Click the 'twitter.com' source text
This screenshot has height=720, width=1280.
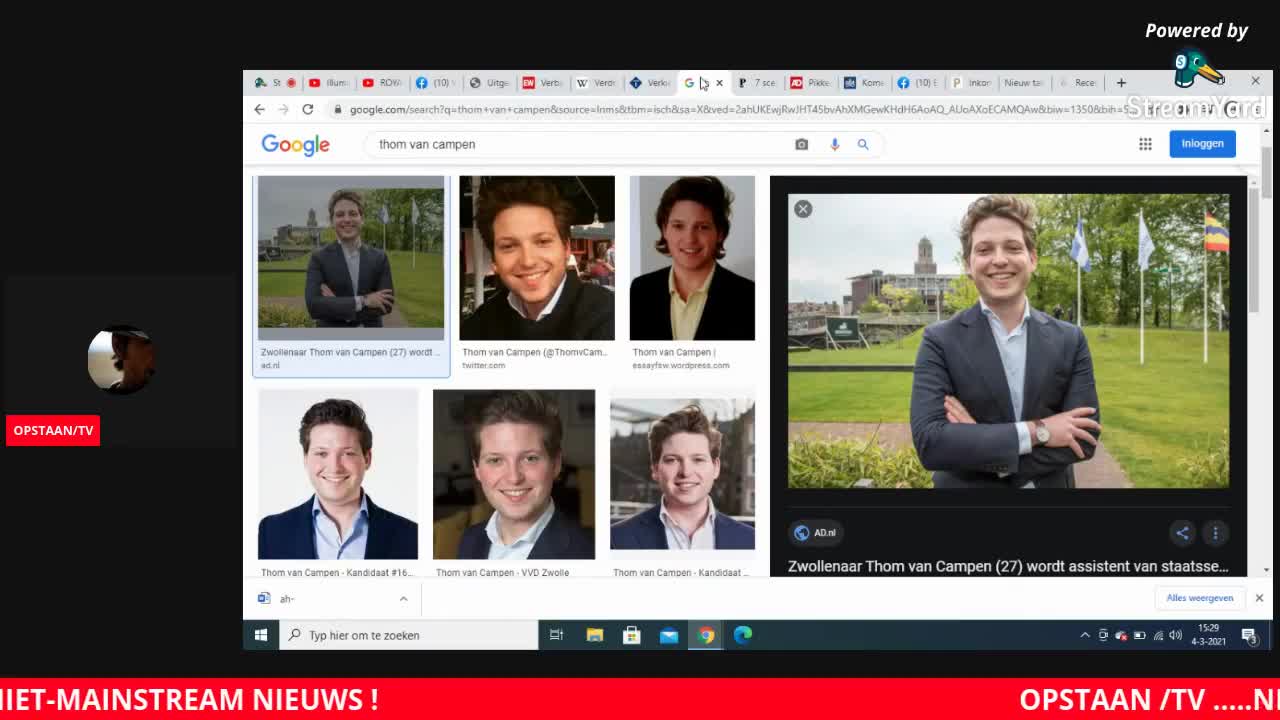(483, 366)
